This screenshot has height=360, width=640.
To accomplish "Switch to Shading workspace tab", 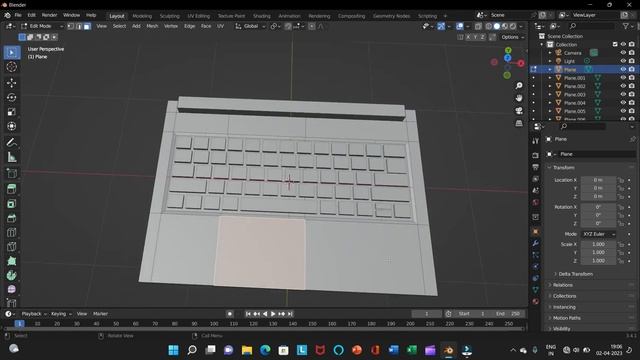I will [x=262, y=16].
